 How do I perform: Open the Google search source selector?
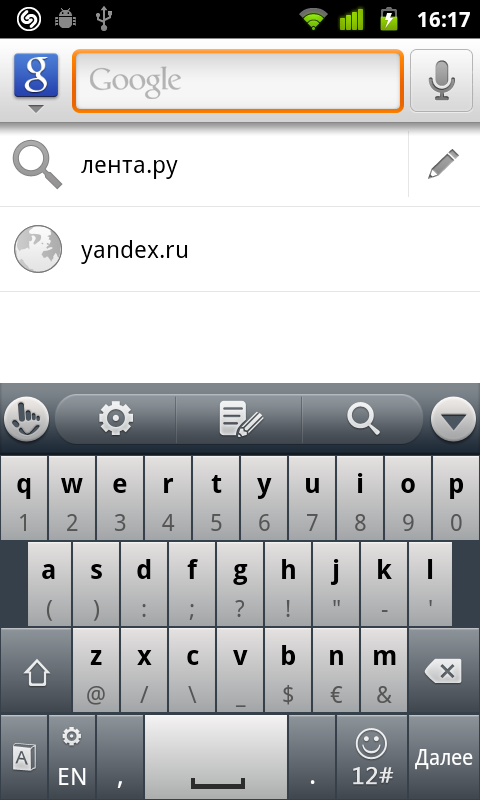point(36,82)
